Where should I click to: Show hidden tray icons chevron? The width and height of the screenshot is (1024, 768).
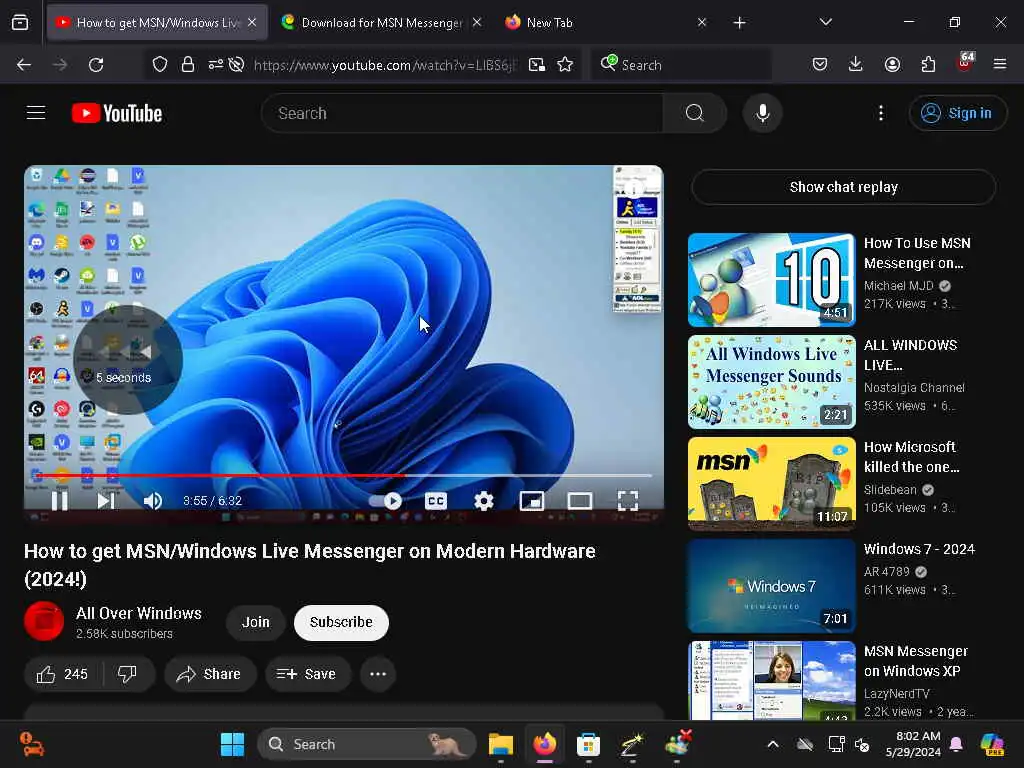[x=773, y=744]
